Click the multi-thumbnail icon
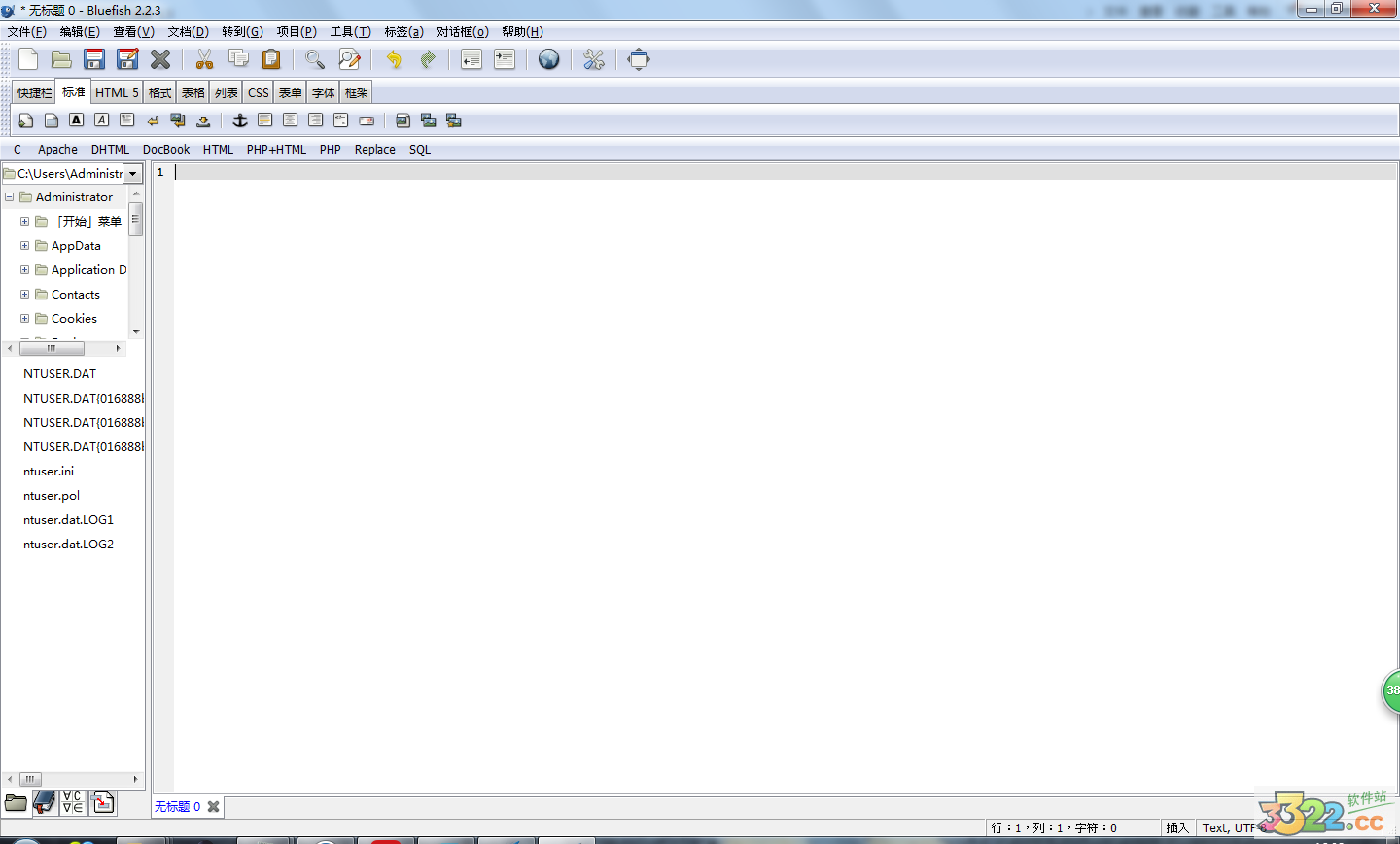The image size is (1400, 844). [x=454, y=121]
